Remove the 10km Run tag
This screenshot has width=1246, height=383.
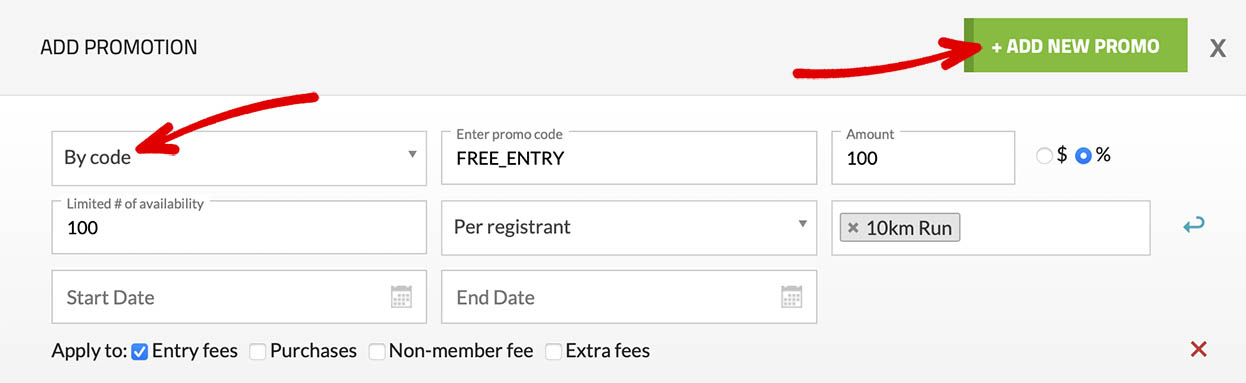(853, 228)
